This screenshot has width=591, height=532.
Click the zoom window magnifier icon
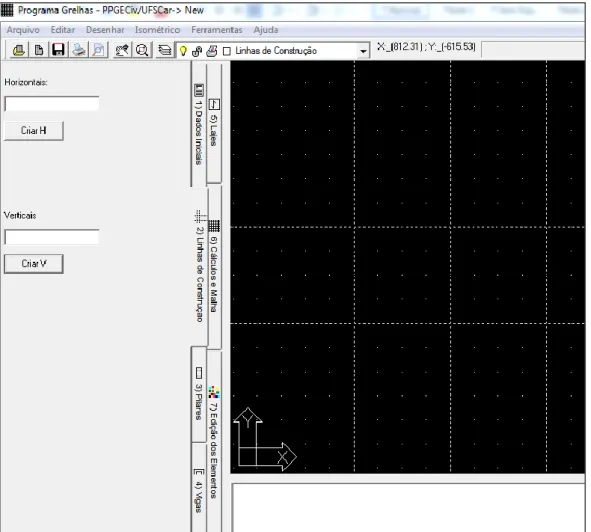click(x=142, y=50)
